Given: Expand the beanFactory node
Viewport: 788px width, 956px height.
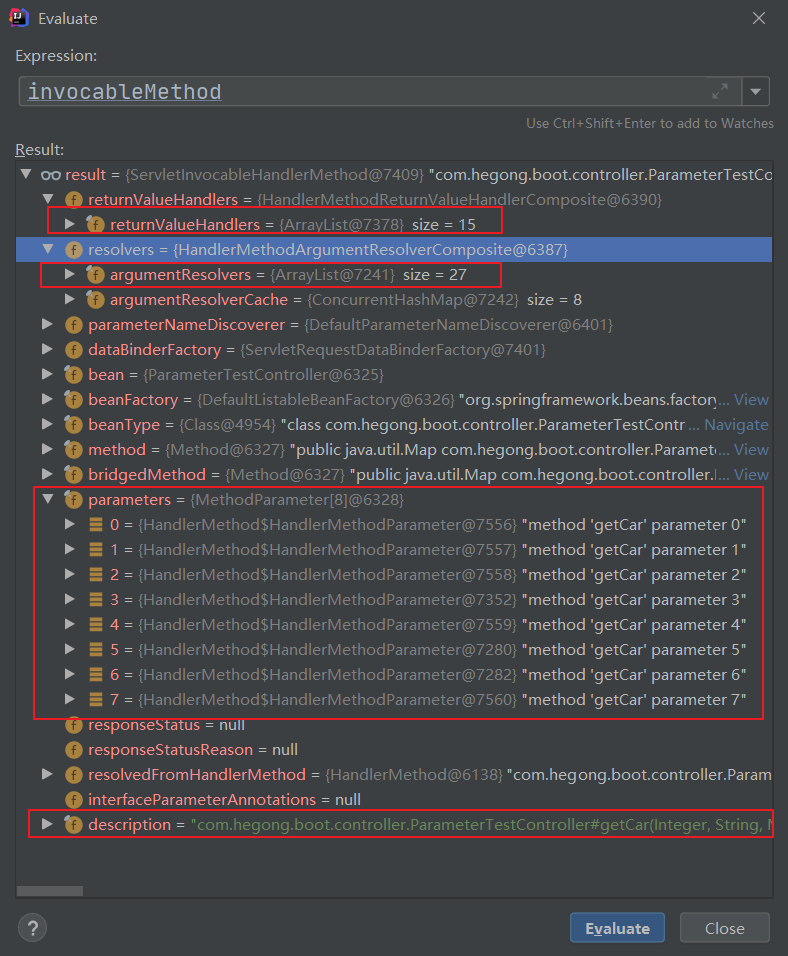Looking at the screenshot, I should (x=47, y=399).
